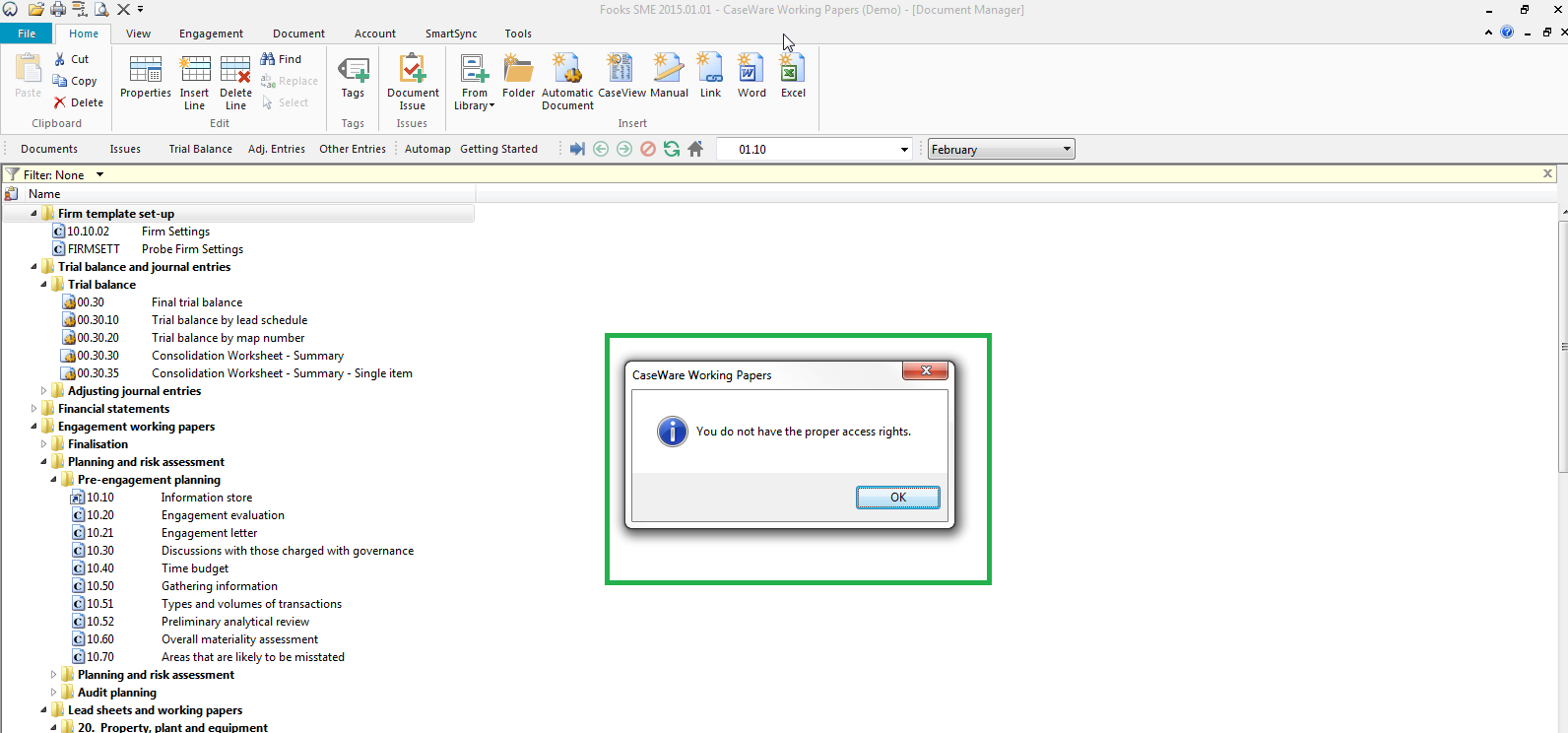Insert an Automatic Document
The width and height of the screenshot is (1568, 733).
[x=567, y=82]
